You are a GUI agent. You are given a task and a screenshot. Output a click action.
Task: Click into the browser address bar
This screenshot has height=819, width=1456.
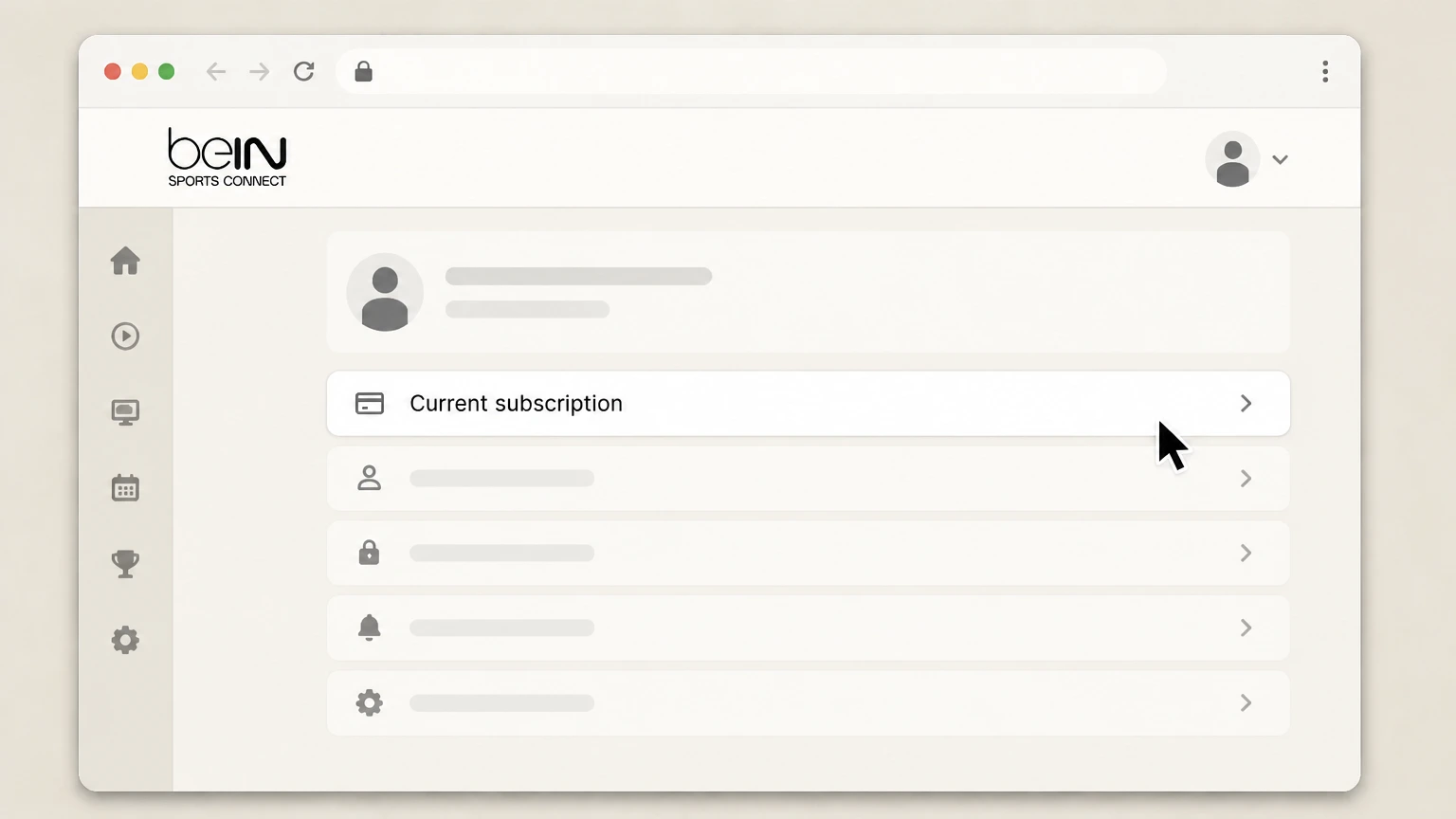[x=751, y=72]
